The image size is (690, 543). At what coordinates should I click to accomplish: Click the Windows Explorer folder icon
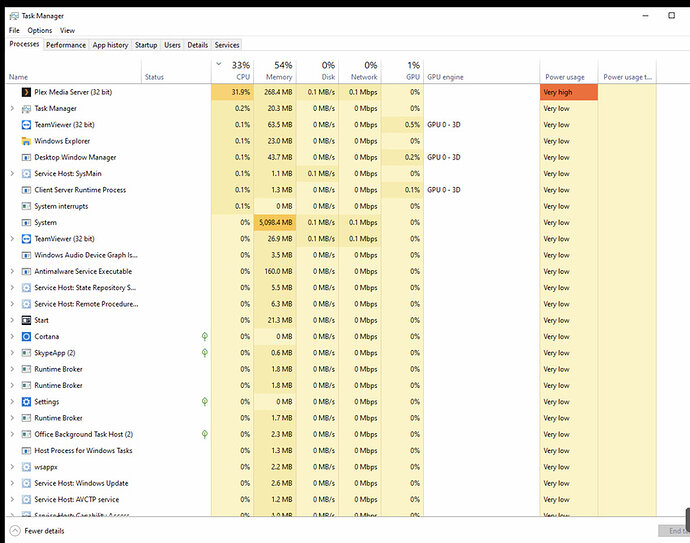tap(26, 141)
